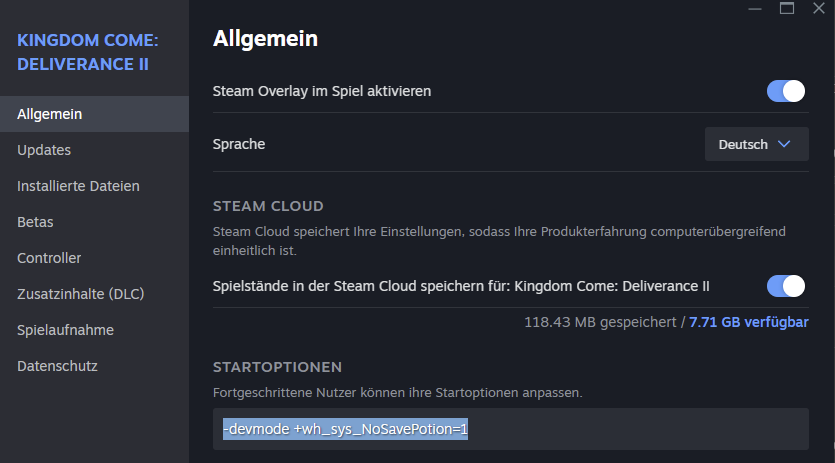
Task: Turn off Steam Cloud Spielstände toggle
Action: coord(786,286)
